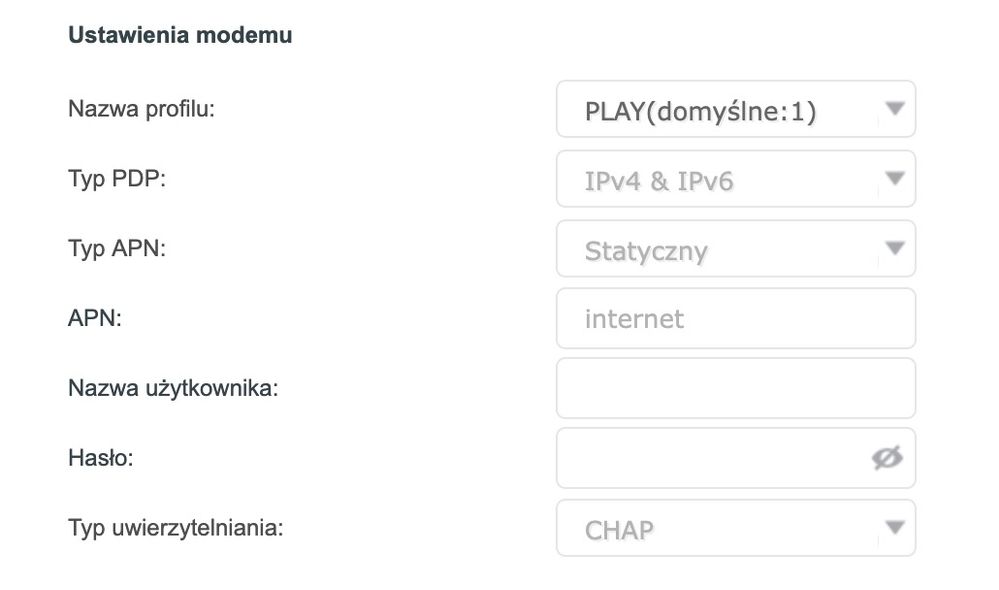The image size is (999, 590).
Task: Focus the Nazwa użytkownika text field
Action: 735,388
